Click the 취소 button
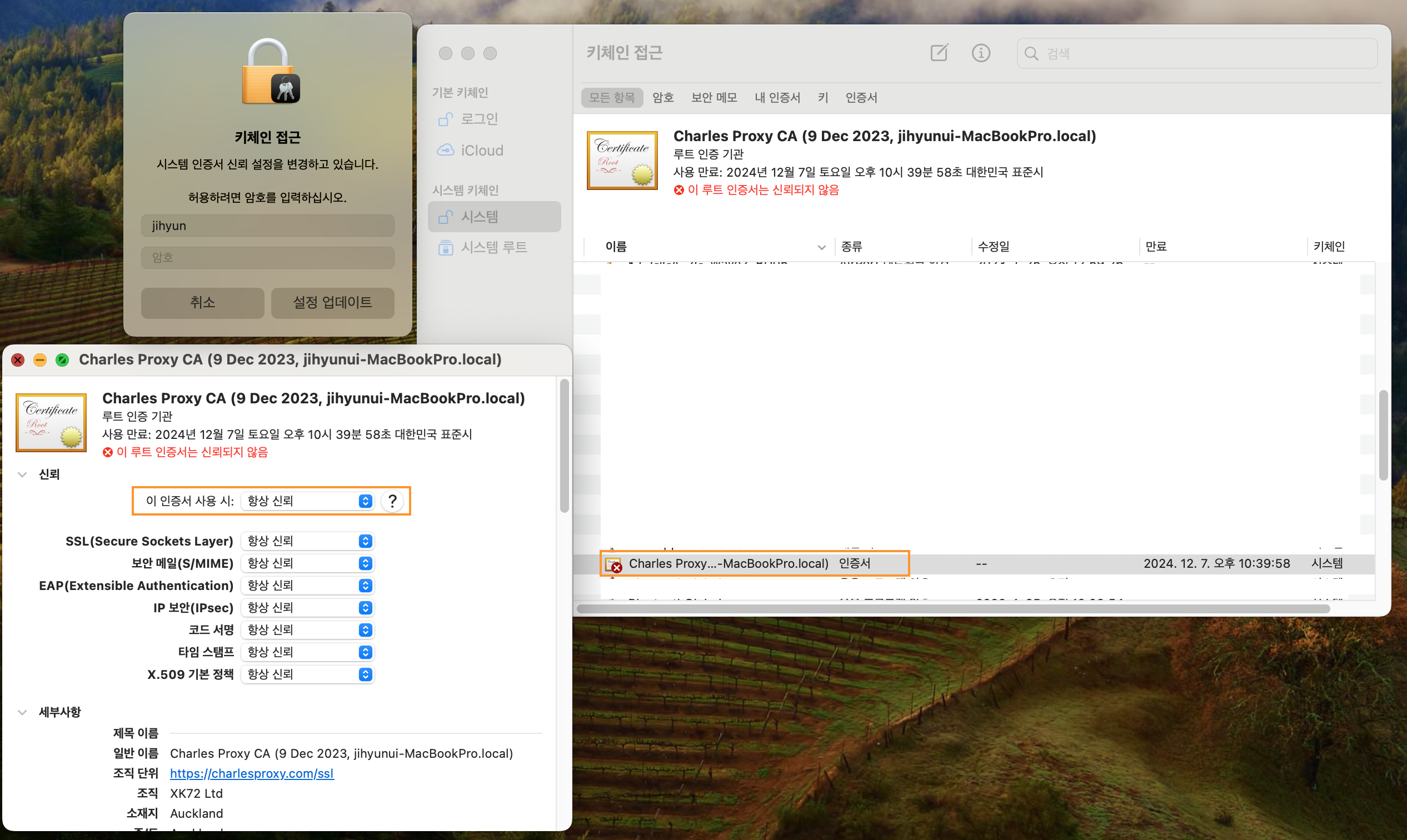 tap(202, 303)
